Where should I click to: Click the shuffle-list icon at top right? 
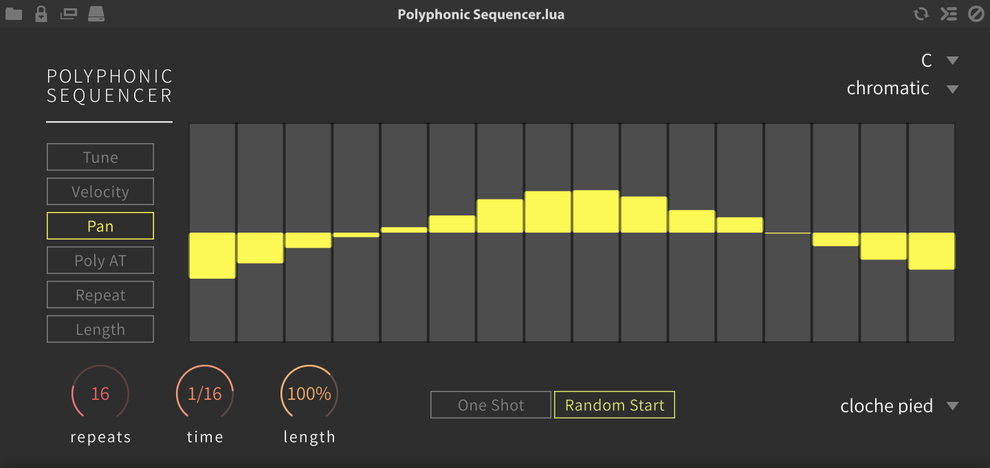[x=948, y=14]
